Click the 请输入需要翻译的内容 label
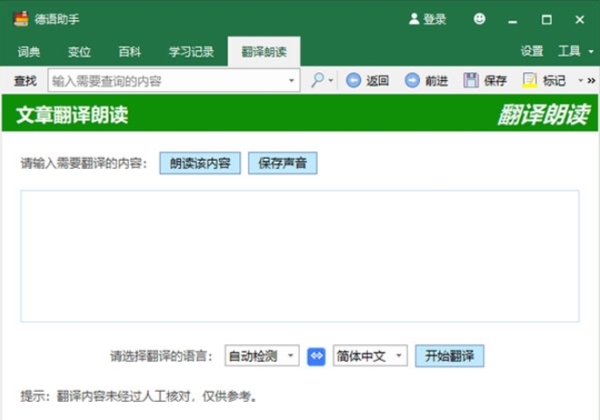The width and height of the screenshot is (600, 420). coord(84,163)
